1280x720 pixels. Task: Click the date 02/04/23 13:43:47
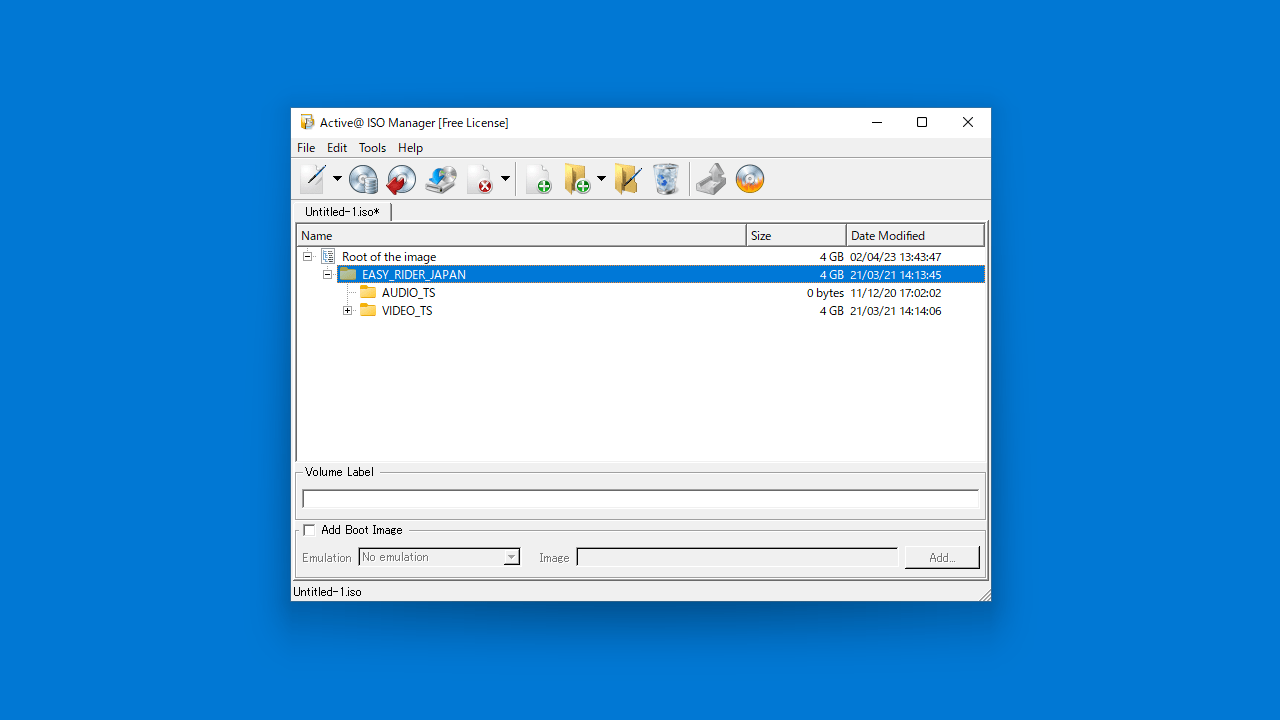(x=896, y=257)
